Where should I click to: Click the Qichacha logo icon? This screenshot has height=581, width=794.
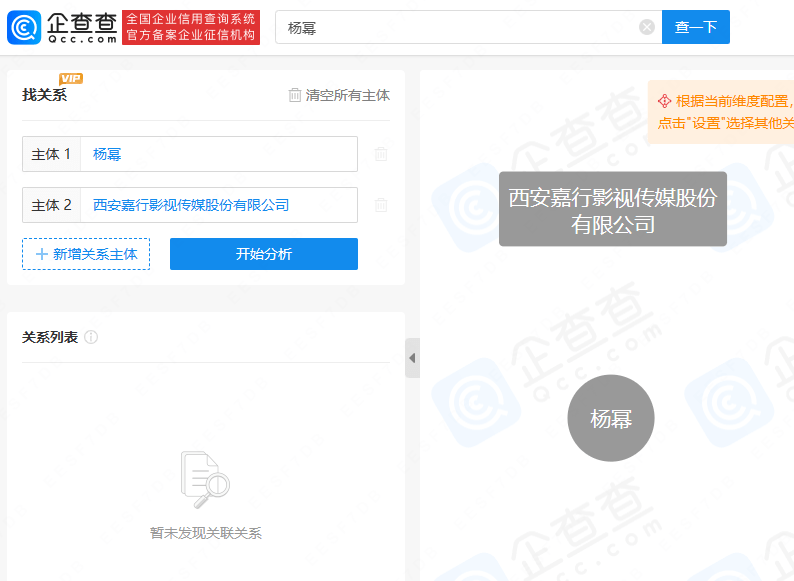(x=24, y=27)
